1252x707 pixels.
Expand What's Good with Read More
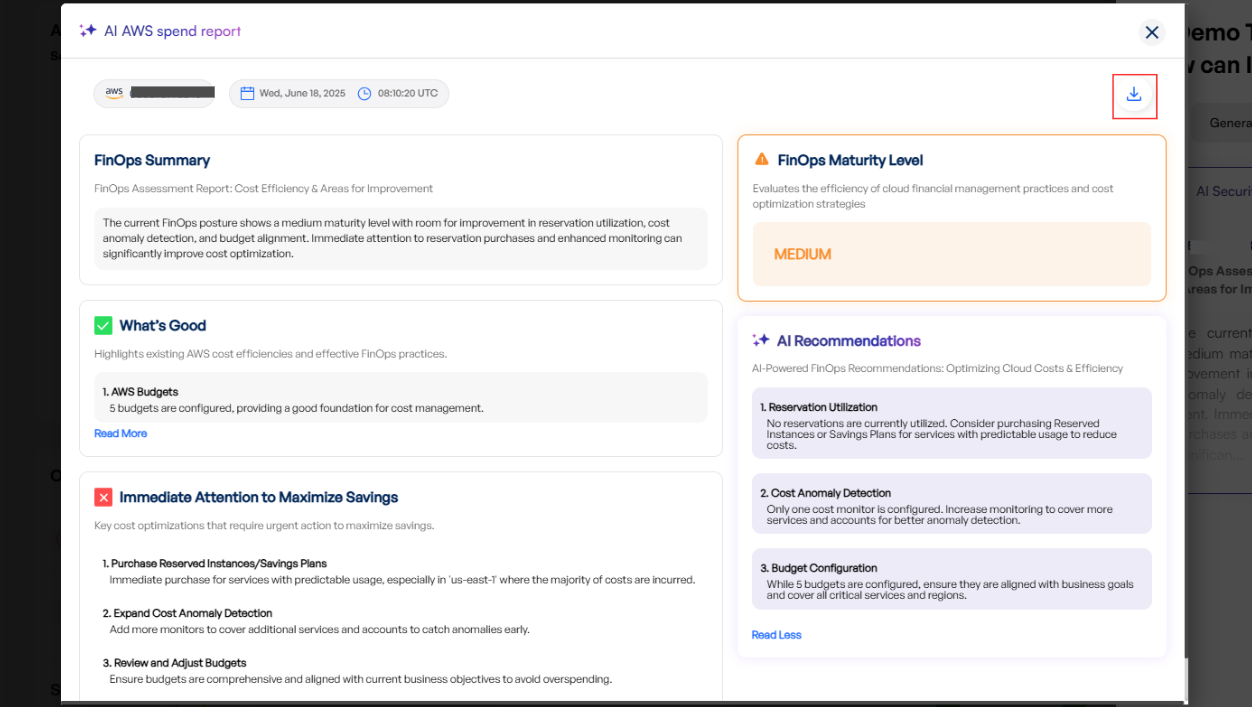pos(120,434)
